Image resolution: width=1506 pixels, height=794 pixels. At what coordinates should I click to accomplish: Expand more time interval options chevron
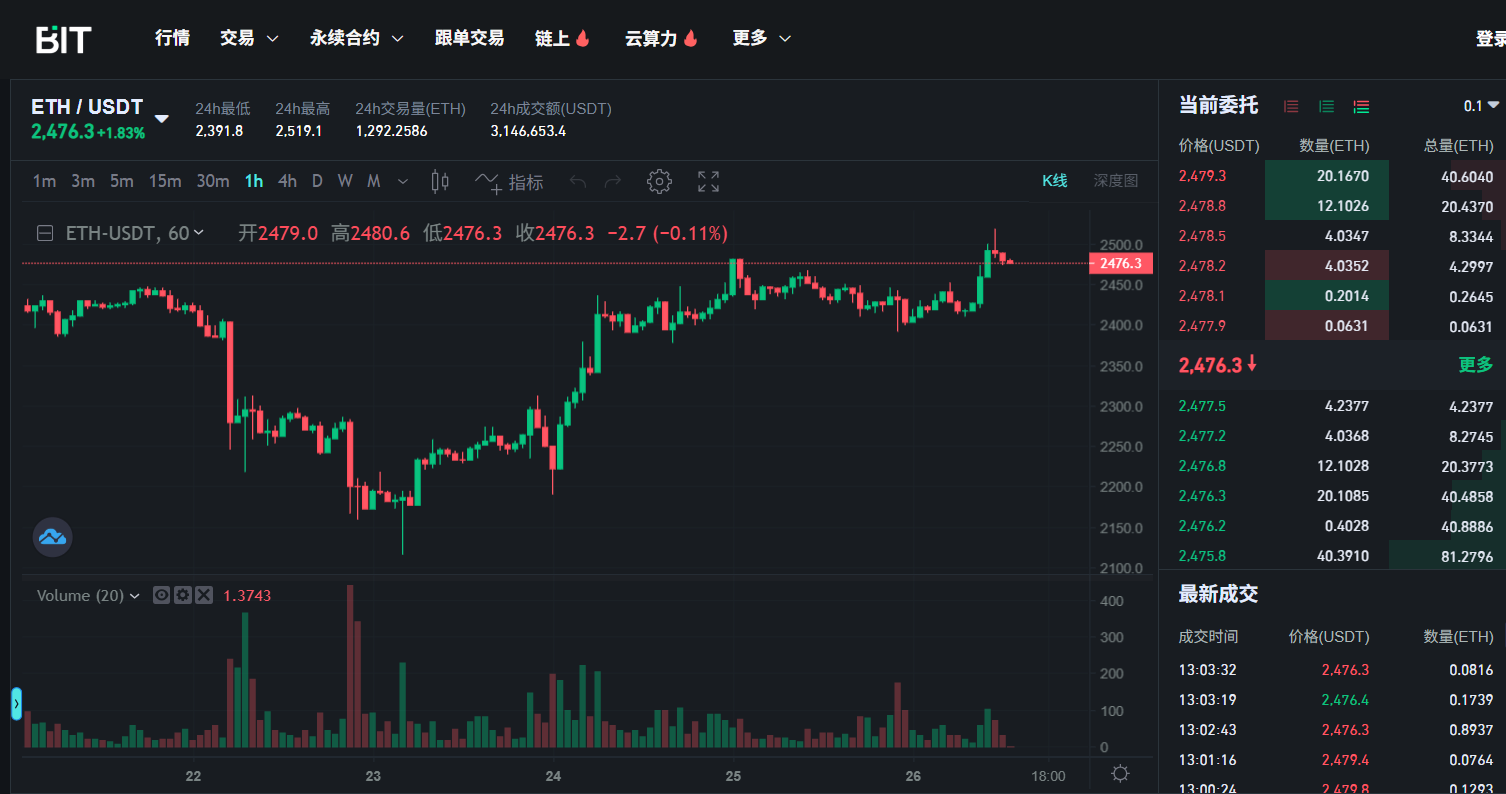click(403, 182)
